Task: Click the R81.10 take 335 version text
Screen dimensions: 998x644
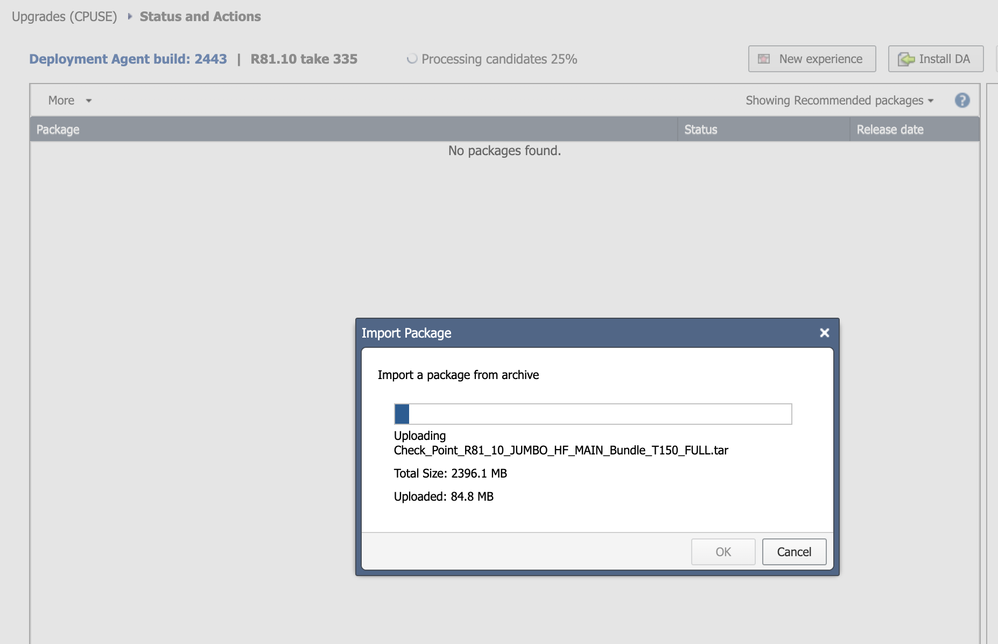Action: (x=304, y=59)
